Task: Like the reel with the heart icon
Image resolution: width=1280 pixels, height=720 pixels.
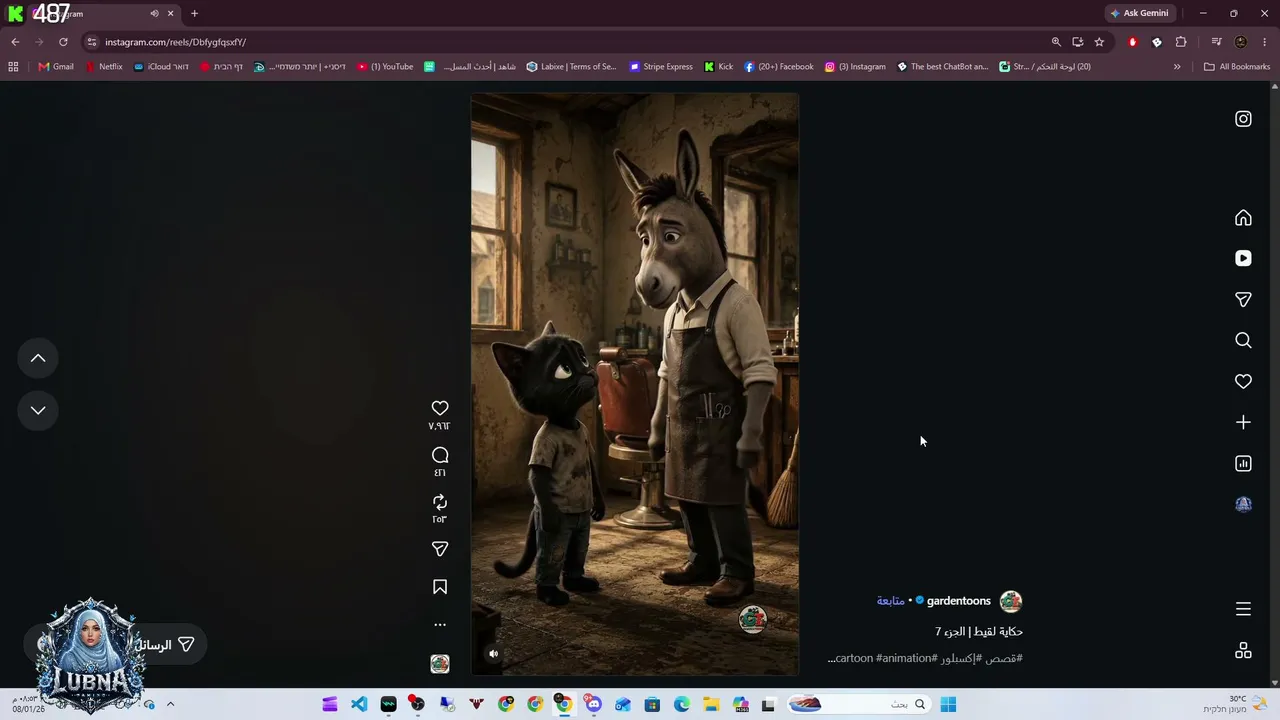Action: point(440,408)
